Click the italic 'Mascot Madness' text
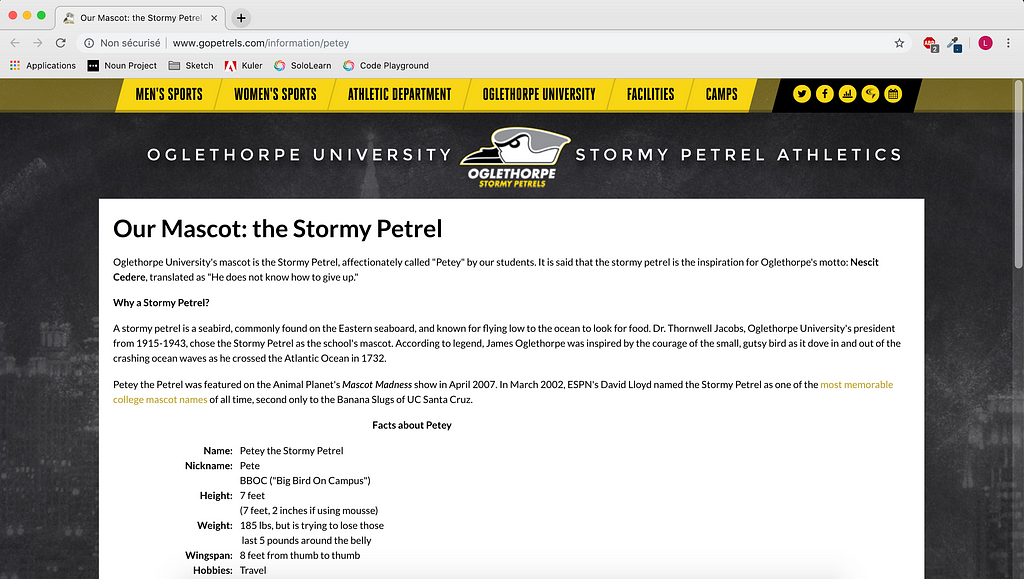The image size is (1024, 579). pos(377,384)
